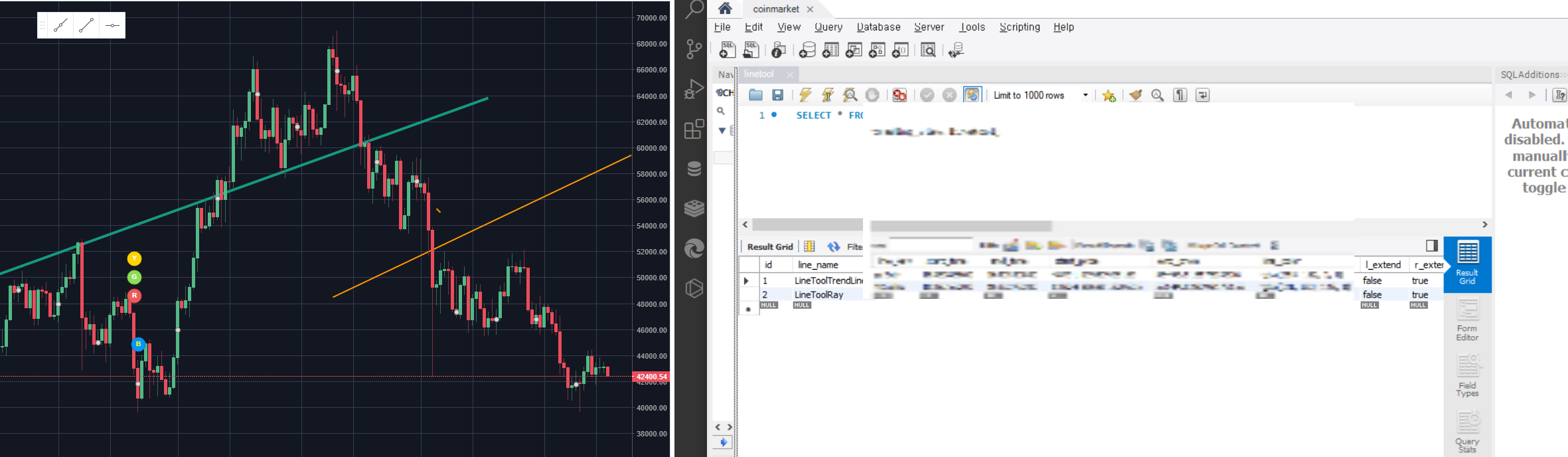
Task: Open the schema inspector icon
Action: click(x=779, y=50)
